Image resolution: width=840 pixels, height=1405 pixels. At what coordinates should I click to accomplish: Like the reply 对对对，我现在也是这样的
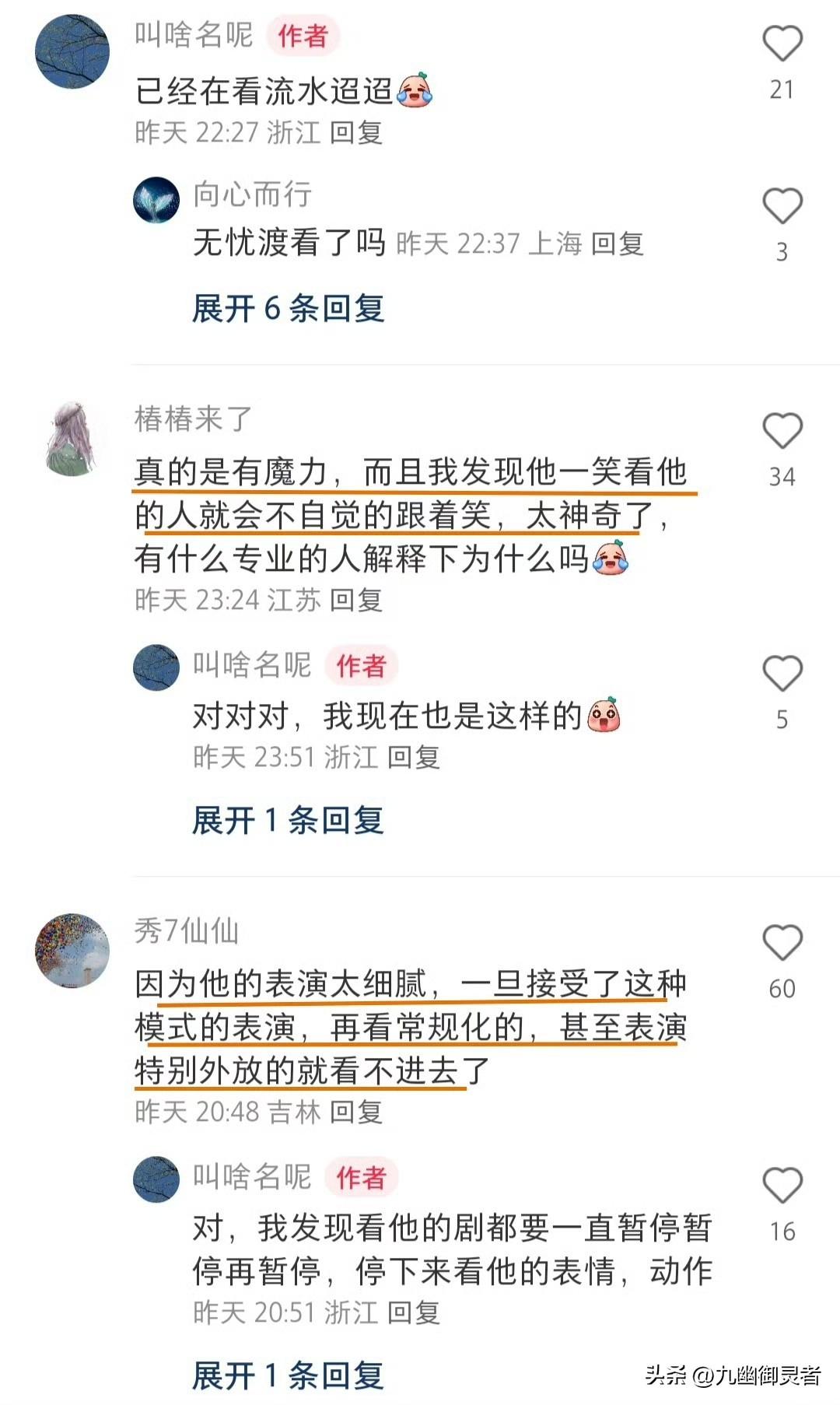point(782,674)
